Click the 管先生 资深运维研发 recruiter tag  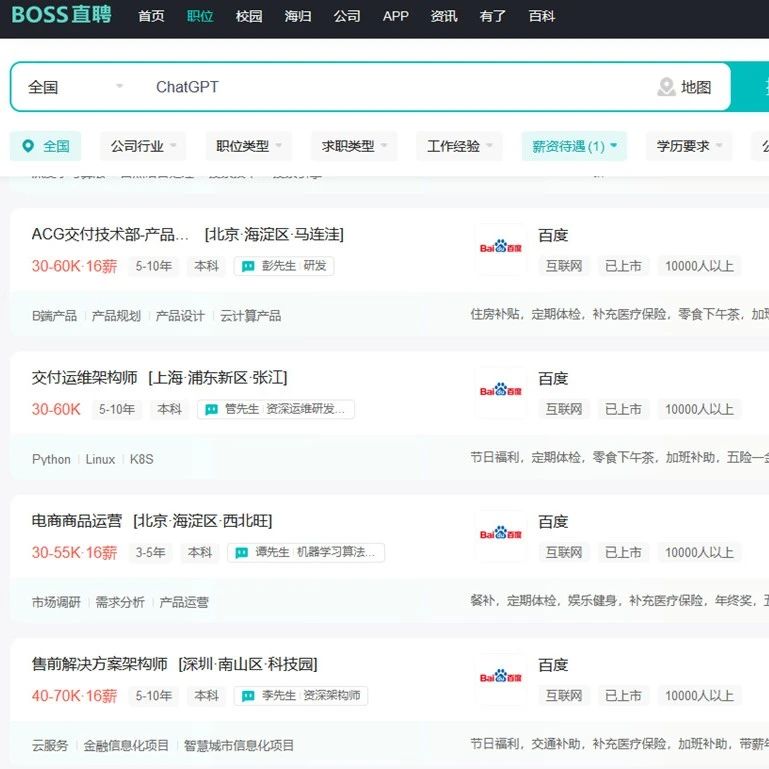[x=276, y=409]
